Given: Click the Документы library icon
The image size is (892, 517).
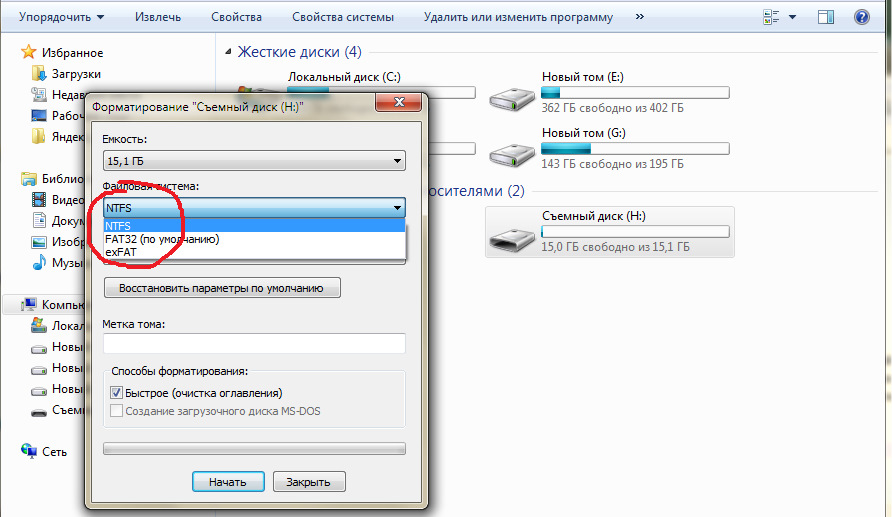Looking at the screenshot, I should pyautogui.click(x=39, y=221).
